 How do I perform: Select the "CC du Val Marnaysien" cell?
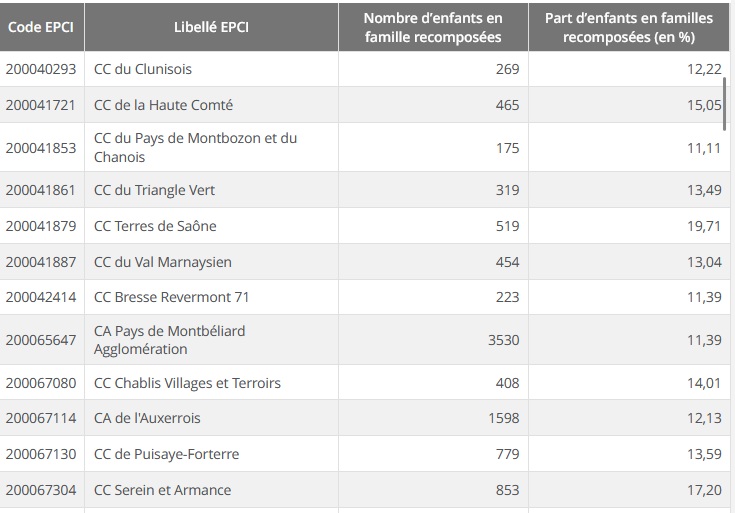tap(162, 262)
